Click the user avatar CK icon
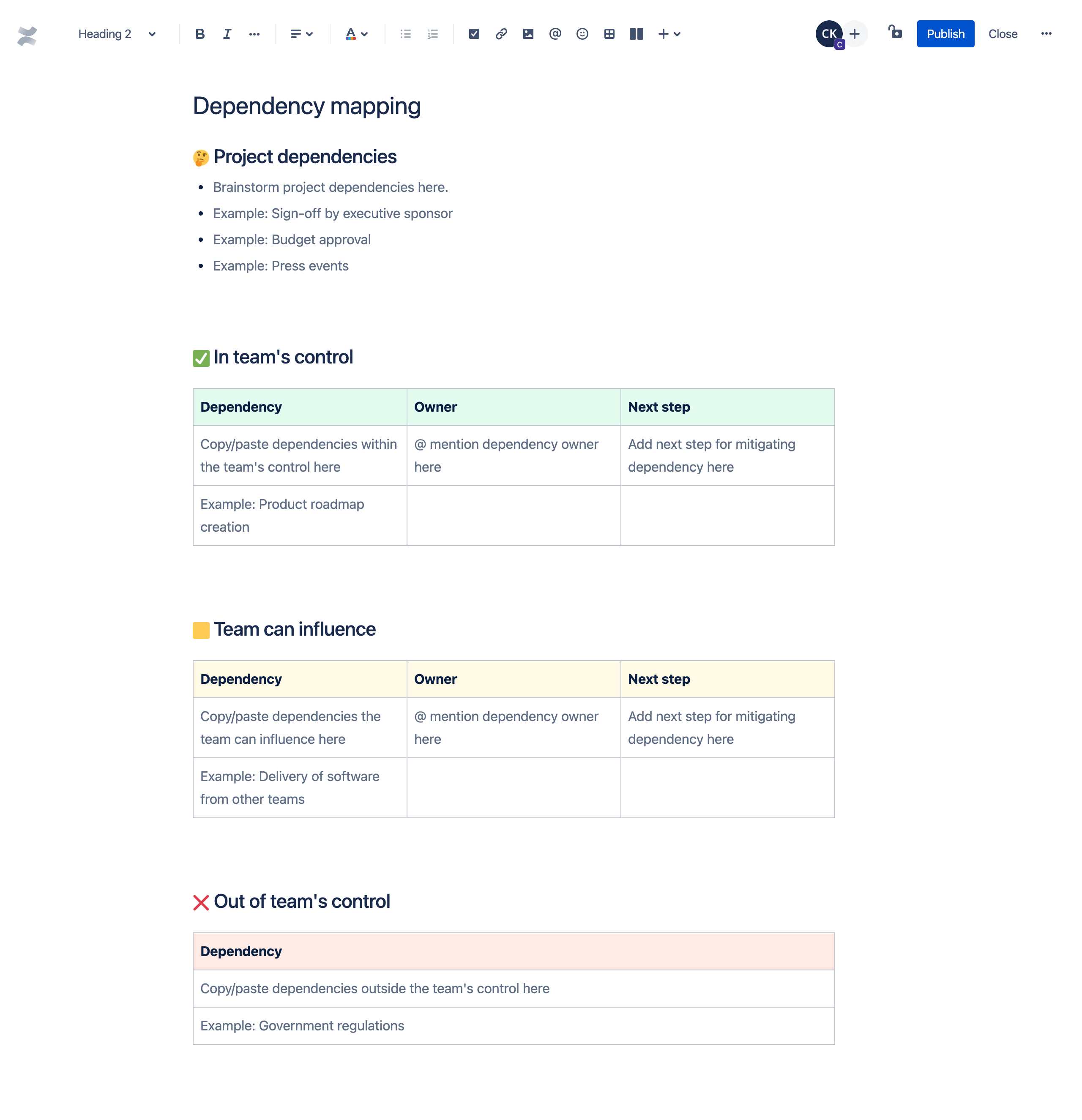Image resolution: width=1082 pixels, height=1120 pixels. pos(827,34)
